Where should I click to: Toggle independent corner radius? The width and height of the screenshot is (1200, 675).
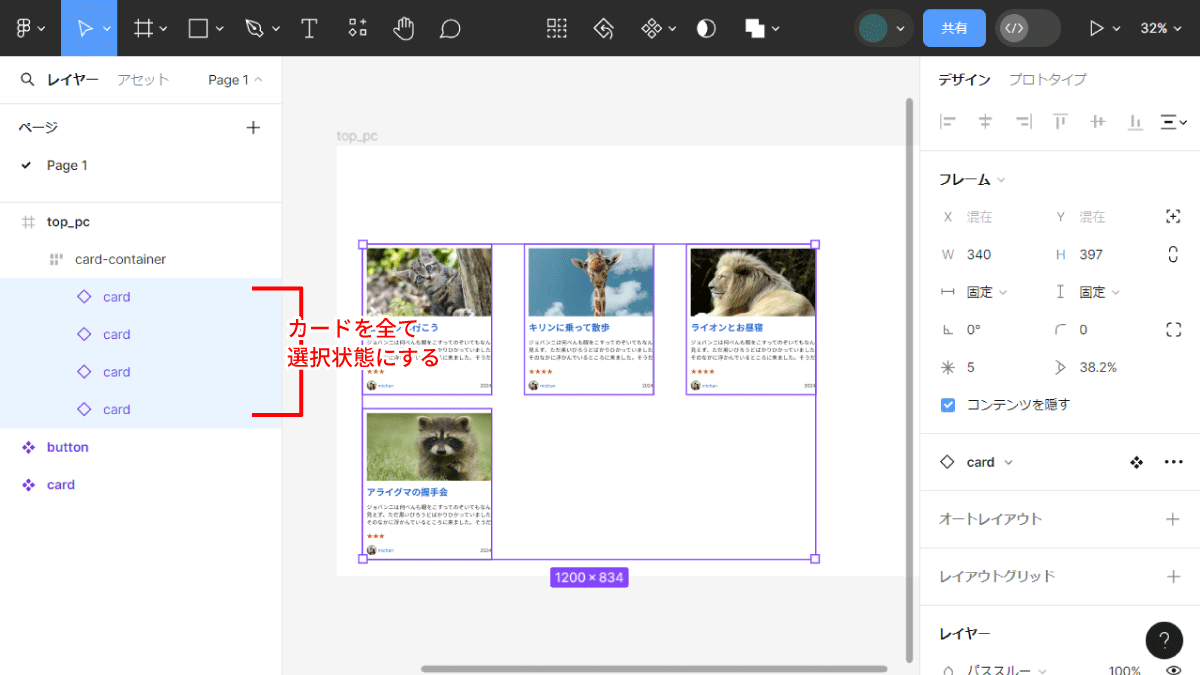click(1174, 329)
